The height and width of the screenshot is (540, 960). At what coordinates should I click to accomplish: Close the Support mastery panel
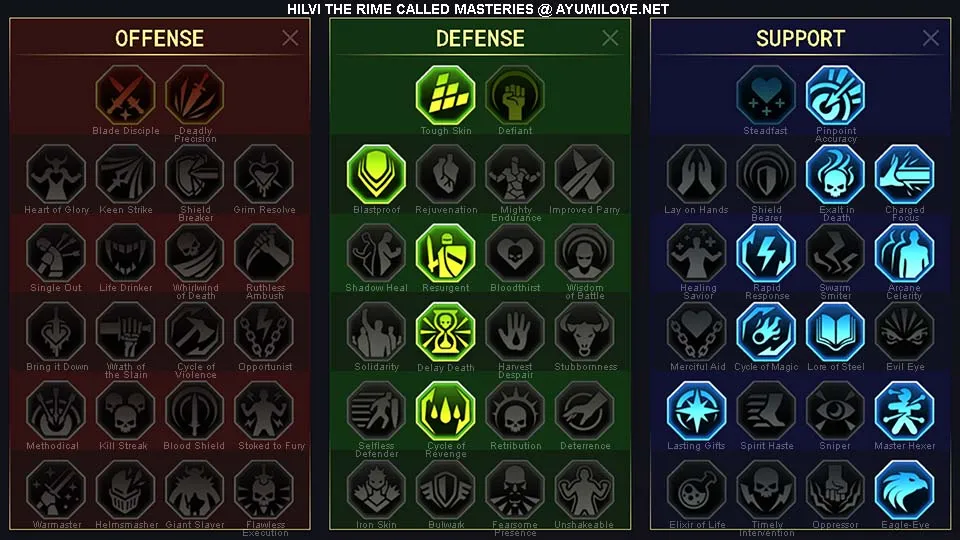[x=931, y=38]
